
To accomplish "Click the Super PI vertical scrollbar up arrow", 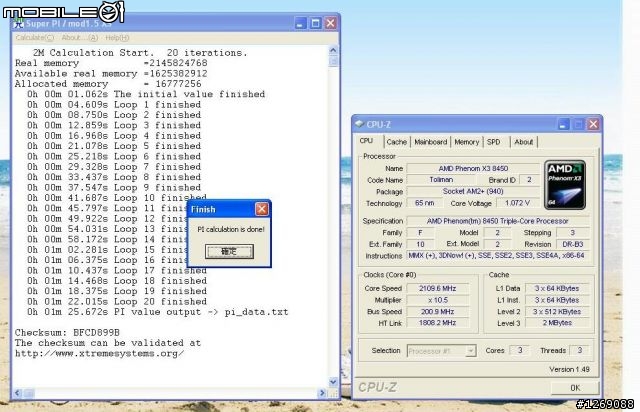I will [x=333, y=50].
